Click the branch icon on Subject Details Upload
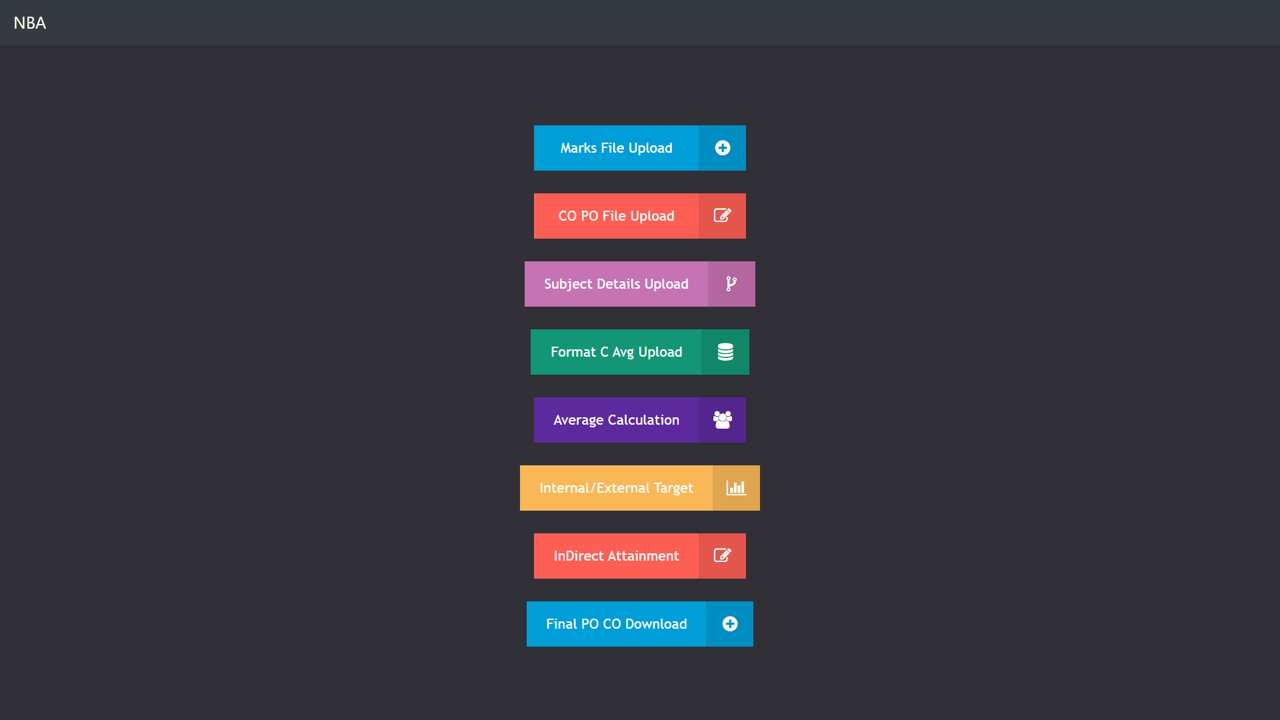 click(731, 284)
